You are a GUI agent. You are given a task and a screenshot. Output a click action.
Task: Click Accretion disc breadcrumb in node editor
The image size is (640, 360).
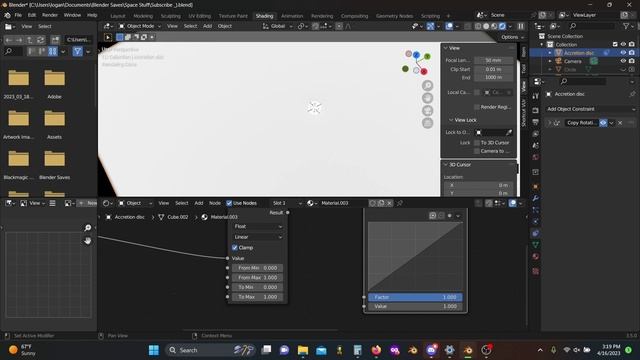coord(129,217)
